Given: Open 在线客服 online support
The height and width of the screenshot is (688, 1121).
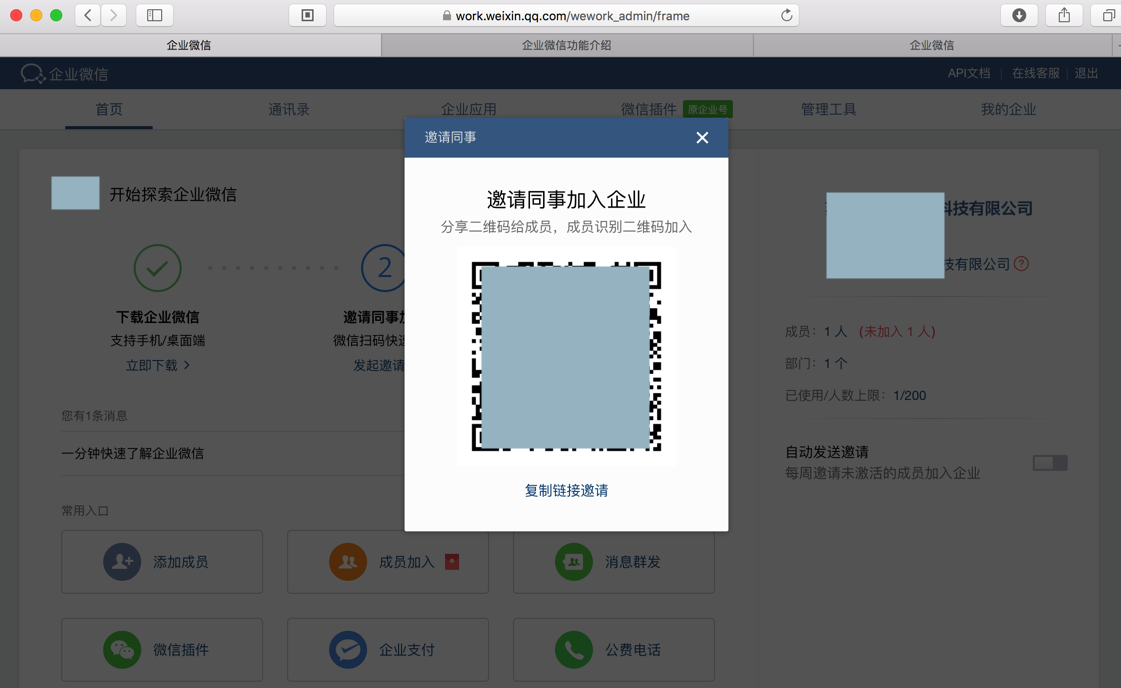Looking at the screenshot, I should click(x=1035, y=73).
